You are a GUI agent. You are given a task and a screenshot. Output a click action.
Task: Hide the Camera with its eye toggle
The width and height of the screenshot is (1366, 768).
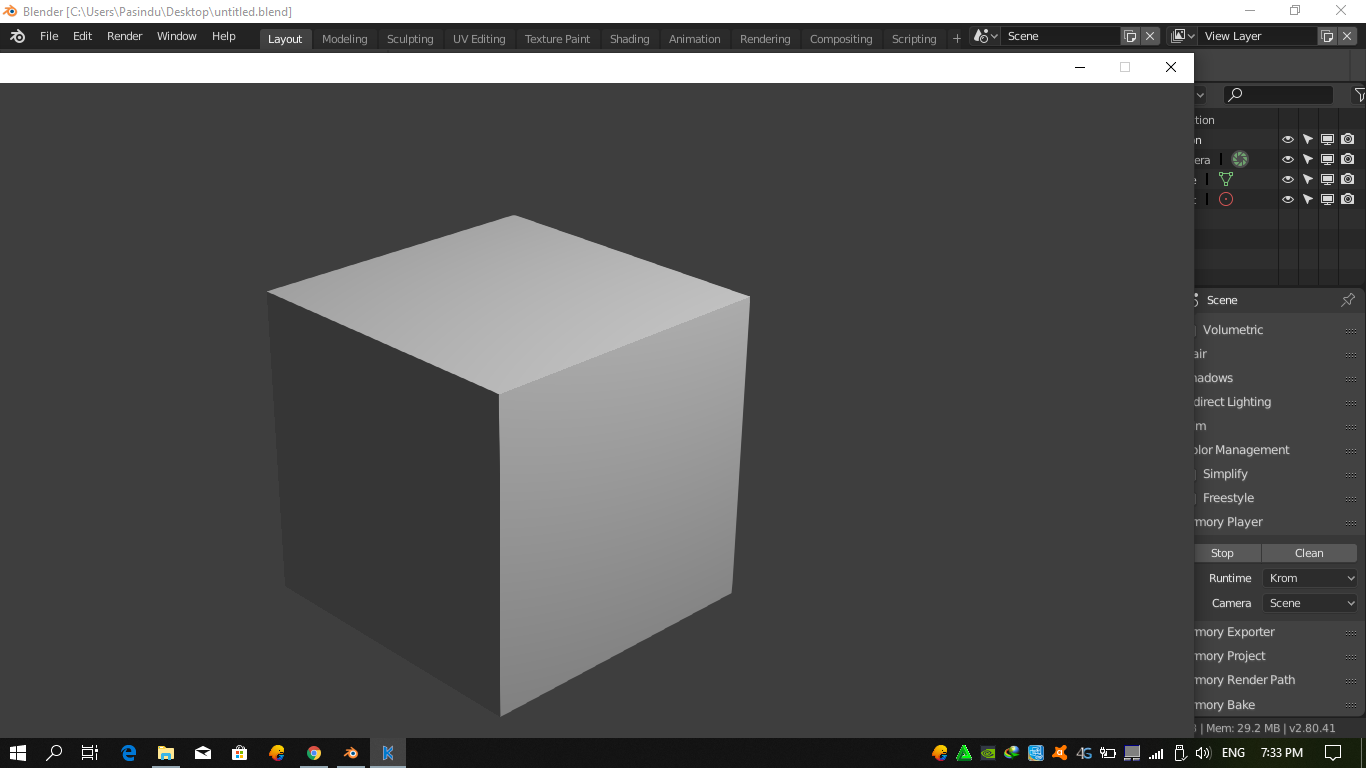[x=1288, y=159]
